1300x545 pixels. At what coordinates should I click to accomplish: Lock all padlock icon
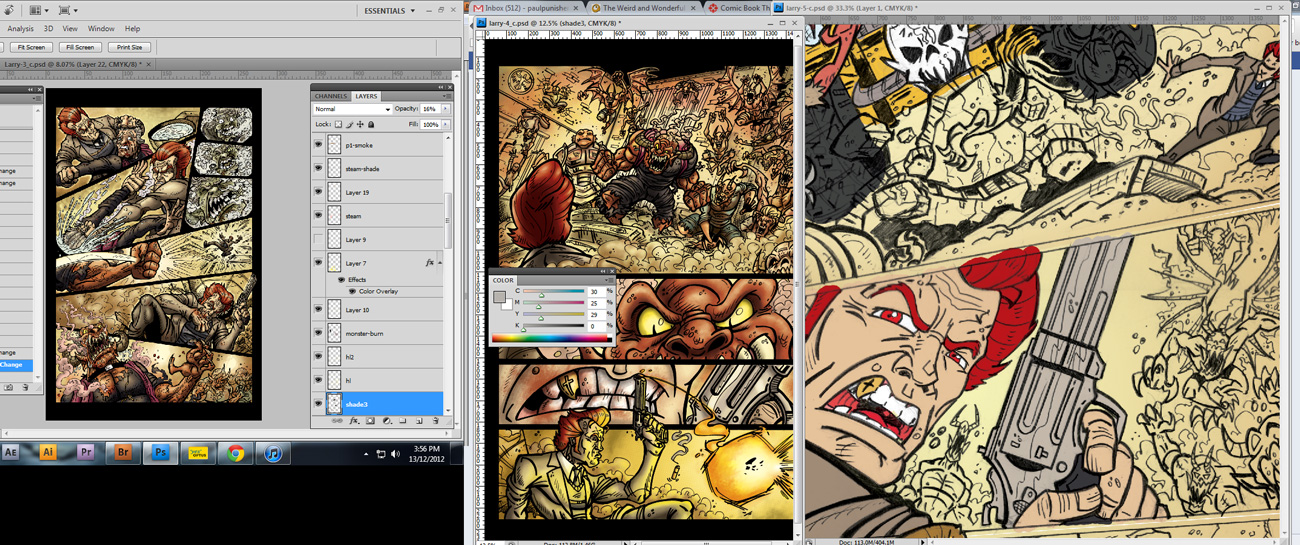371,125
